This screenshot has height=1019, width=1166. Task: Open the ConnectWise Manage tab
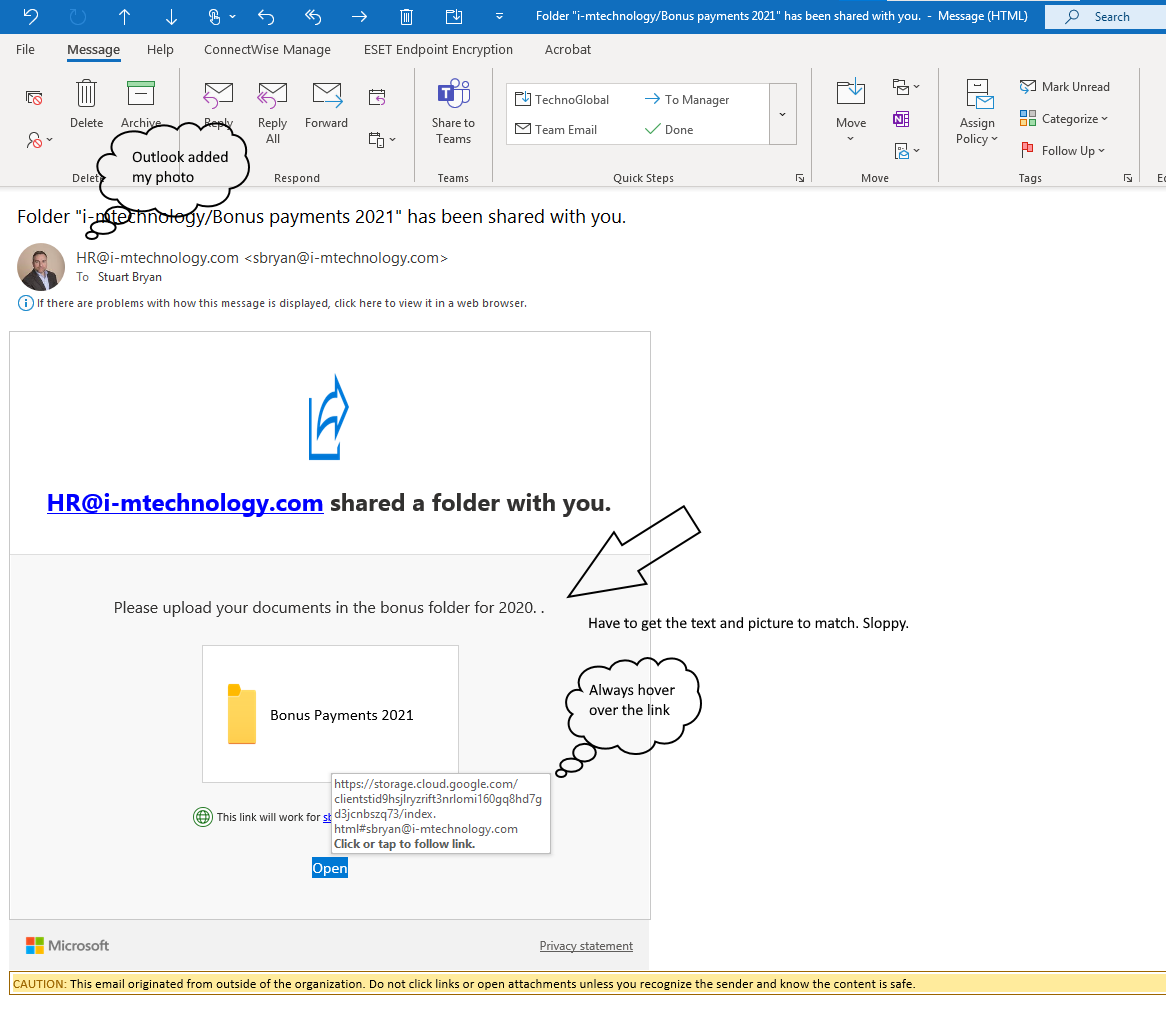pos(267,49)
